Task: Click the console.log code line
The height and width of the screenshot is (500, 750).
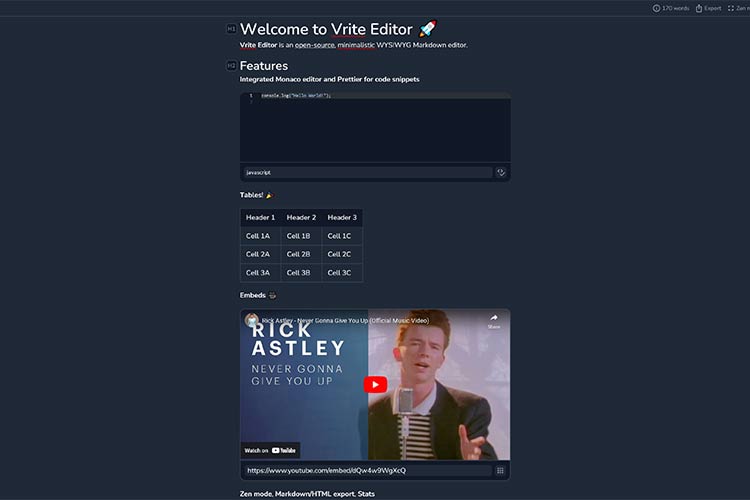Action: click(296, 95)
